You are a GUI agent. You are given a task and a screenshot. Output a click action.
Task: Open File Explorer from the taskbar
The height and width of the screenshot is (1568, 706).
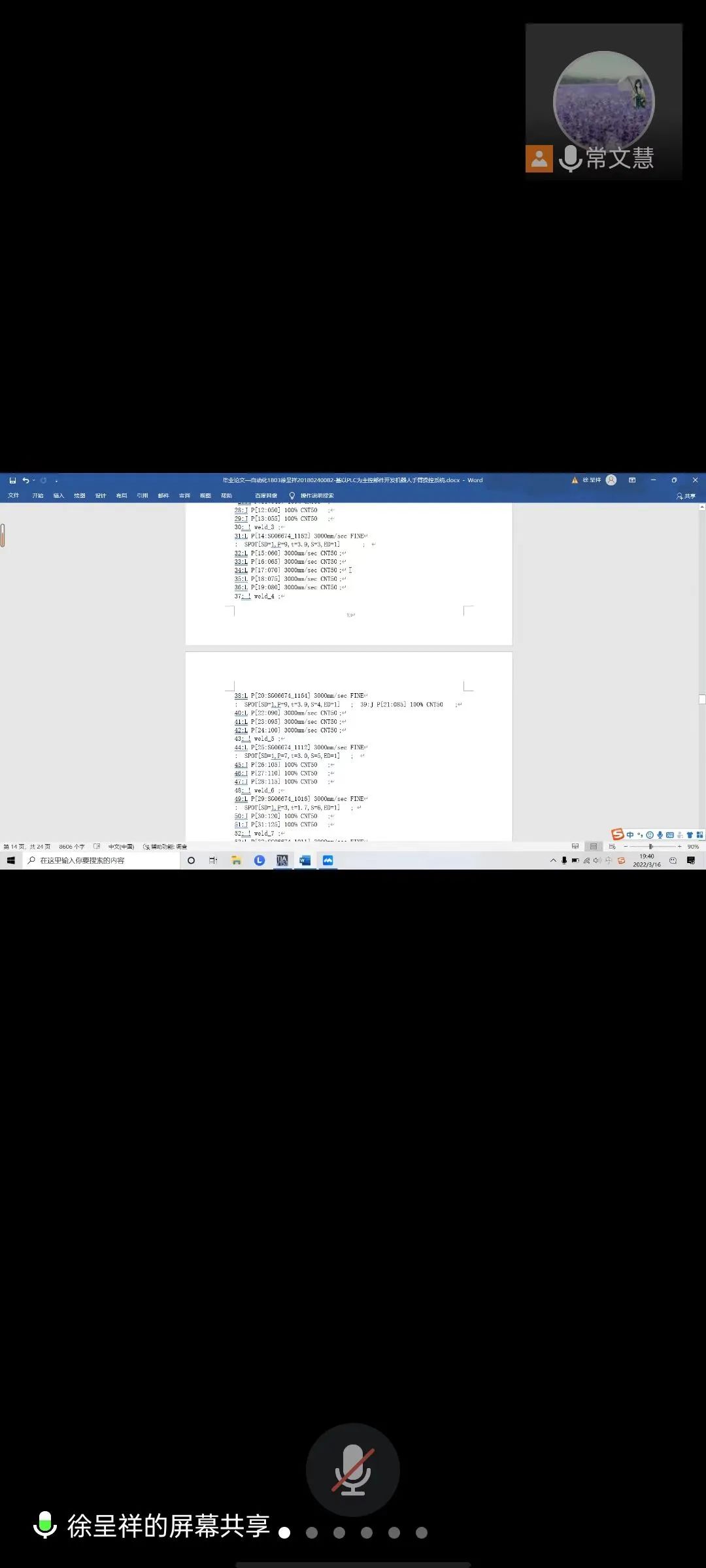[236, 860]
